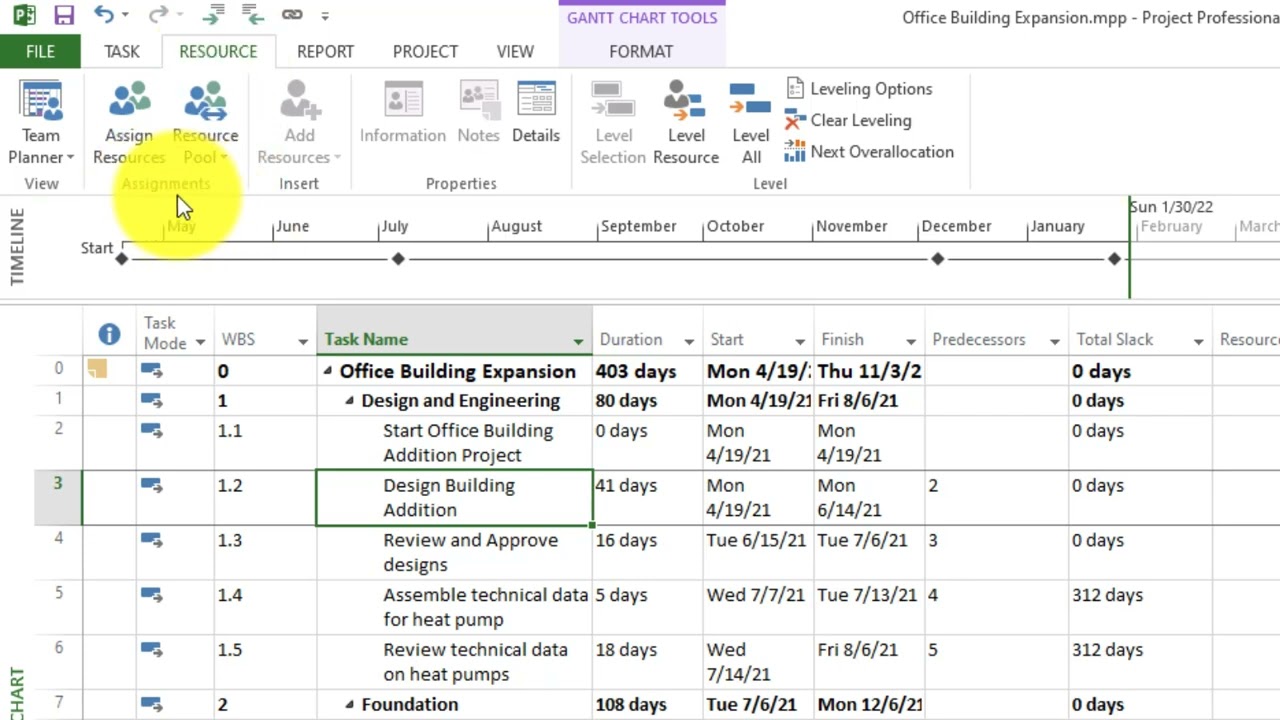Switch to the TASK tab

click(x=122, y=51)
